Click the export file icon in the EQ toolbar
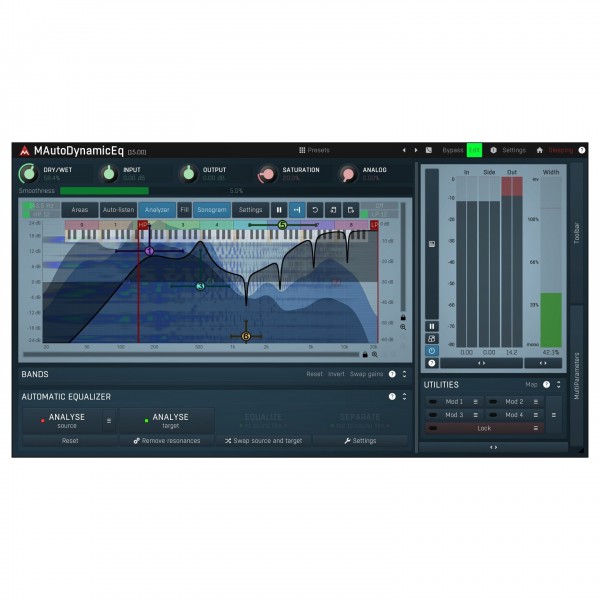600x600 pixels. point(351,210)
